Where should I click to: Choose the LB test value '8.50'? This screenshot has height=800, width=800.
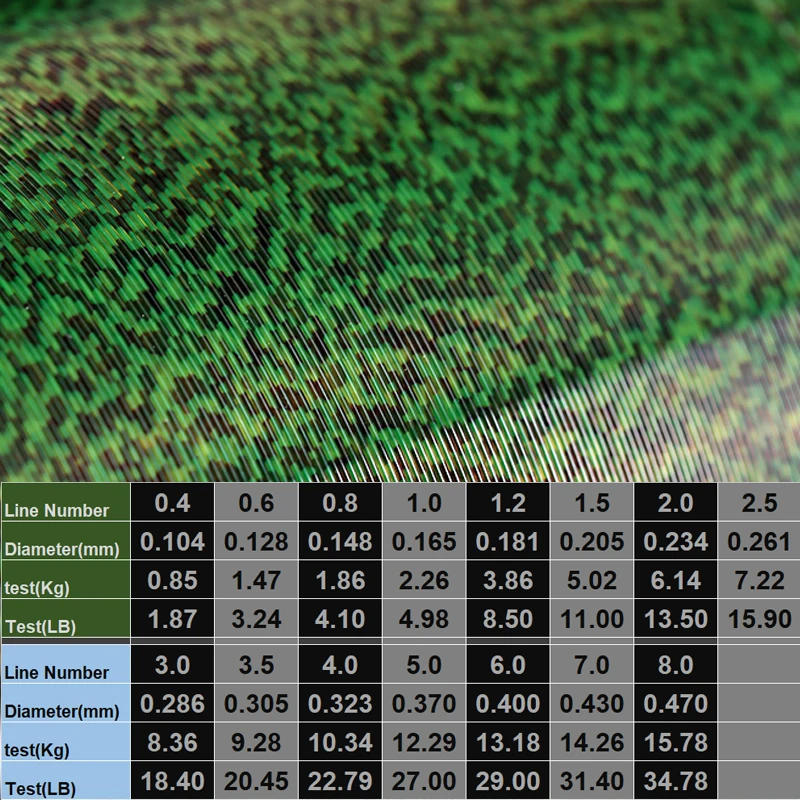[508, 618]
